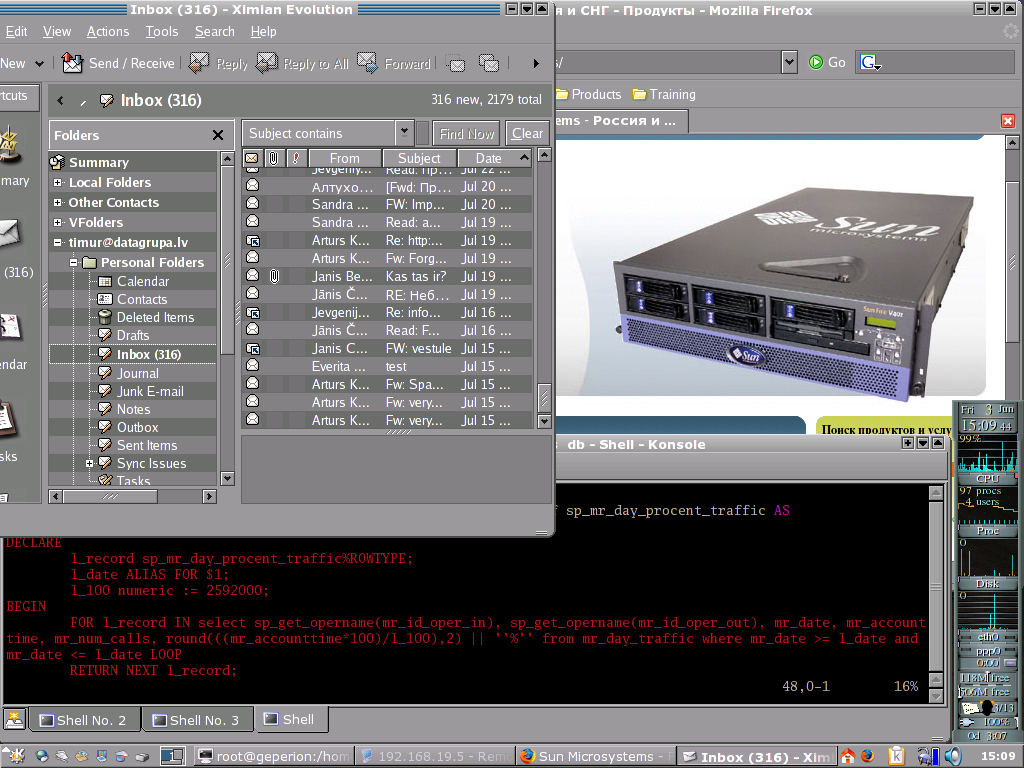Sort messages by attachment column
The width and height of the screenshot is (1024, 768).
[274, 158]
